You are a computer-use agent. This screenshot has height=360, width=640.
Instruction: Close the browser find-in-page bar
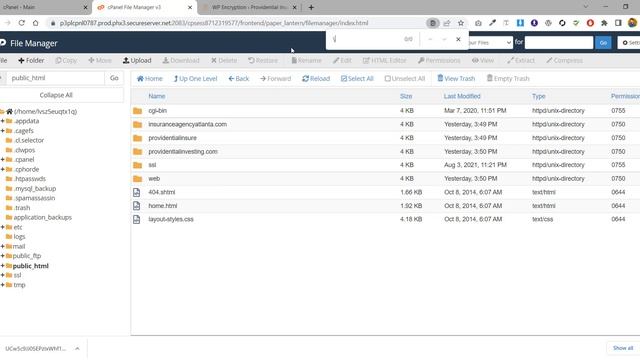pos(458,39)
